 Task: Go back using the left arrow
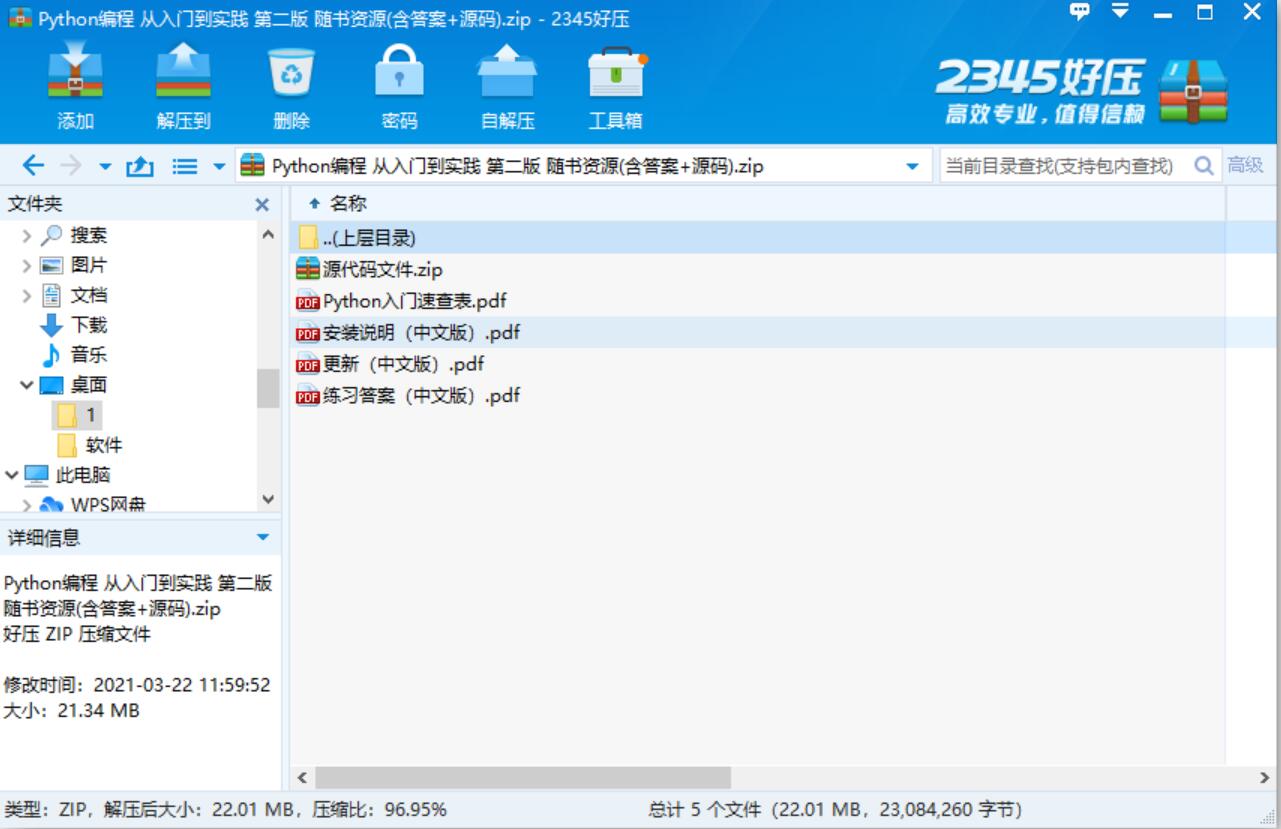point(33,166)
